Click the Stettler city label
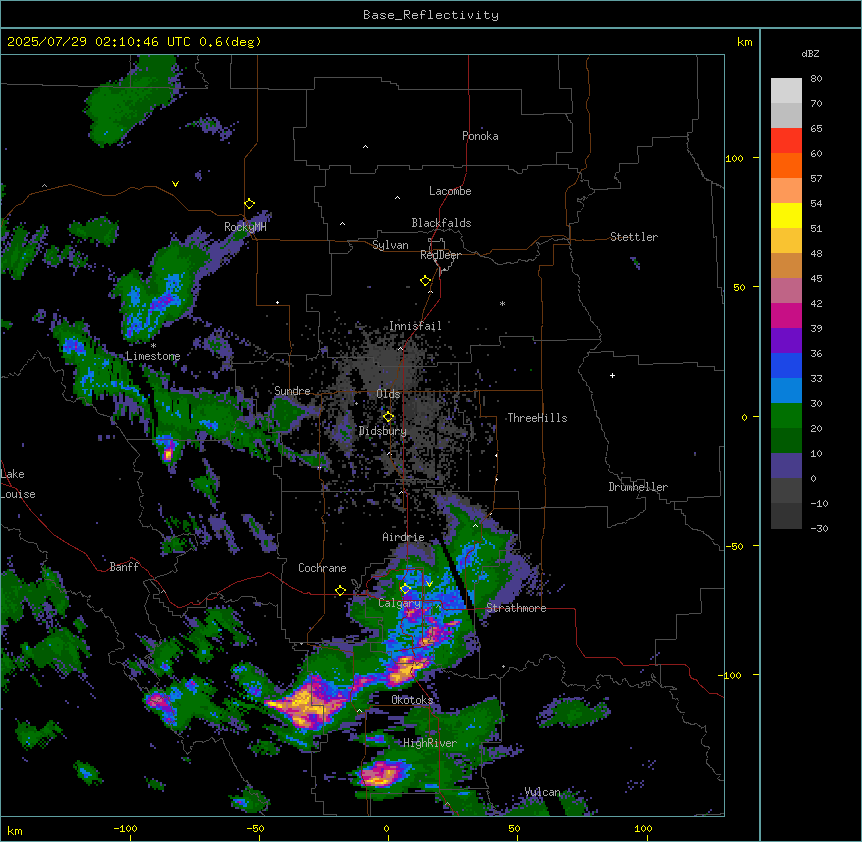 click(x=634, y=237)
